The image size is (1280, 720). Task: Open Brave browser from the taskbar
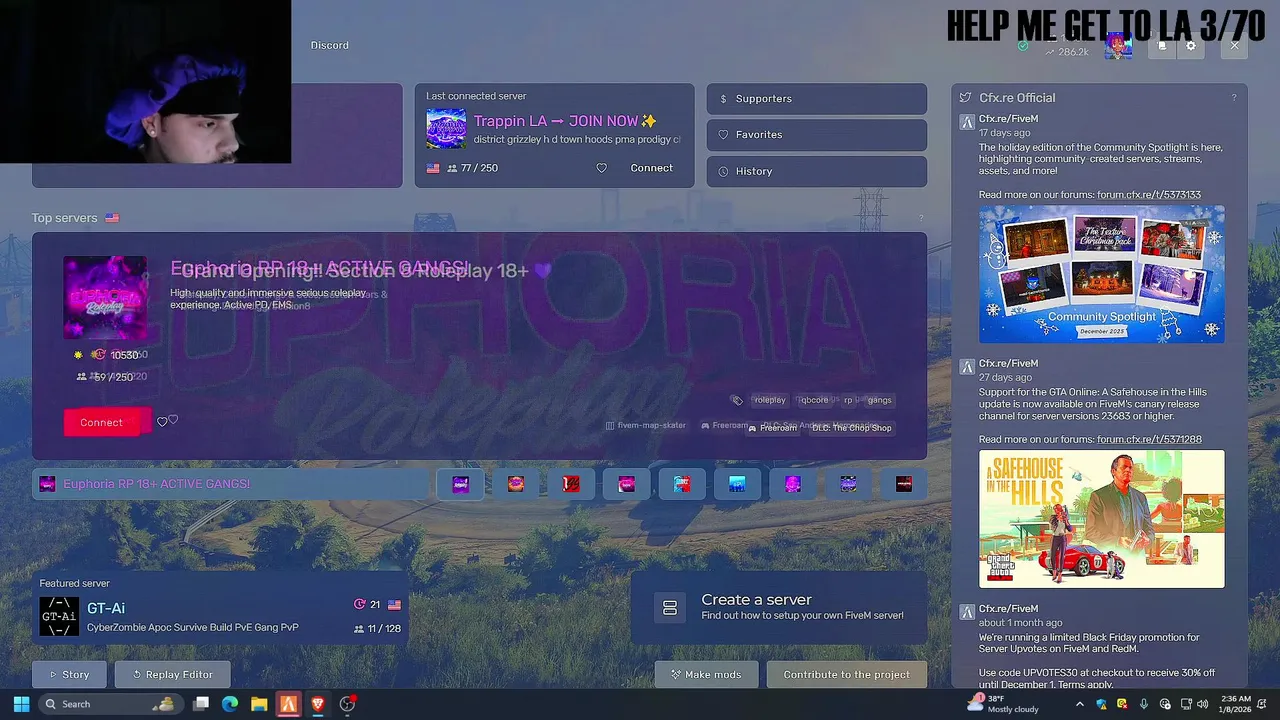click(318, 704)
